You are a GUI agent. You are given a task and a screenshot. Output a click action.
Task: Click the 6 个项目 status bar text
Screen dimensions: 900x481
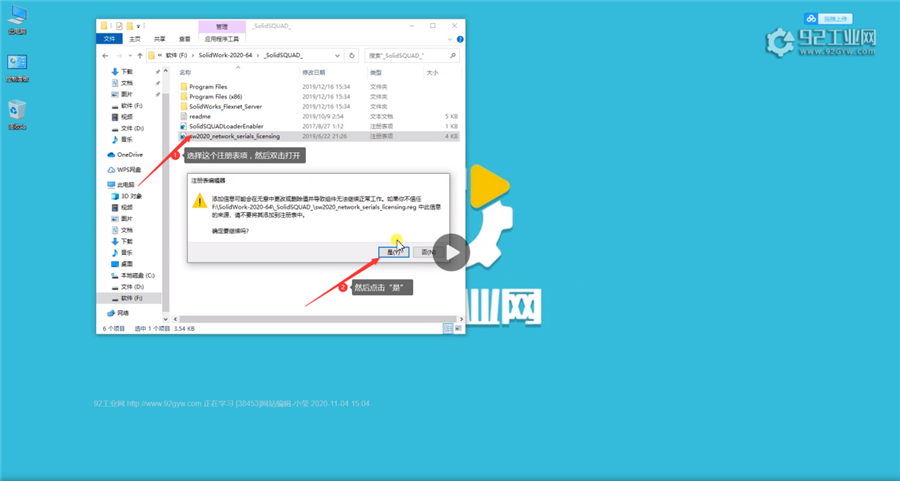click(114, 329)
